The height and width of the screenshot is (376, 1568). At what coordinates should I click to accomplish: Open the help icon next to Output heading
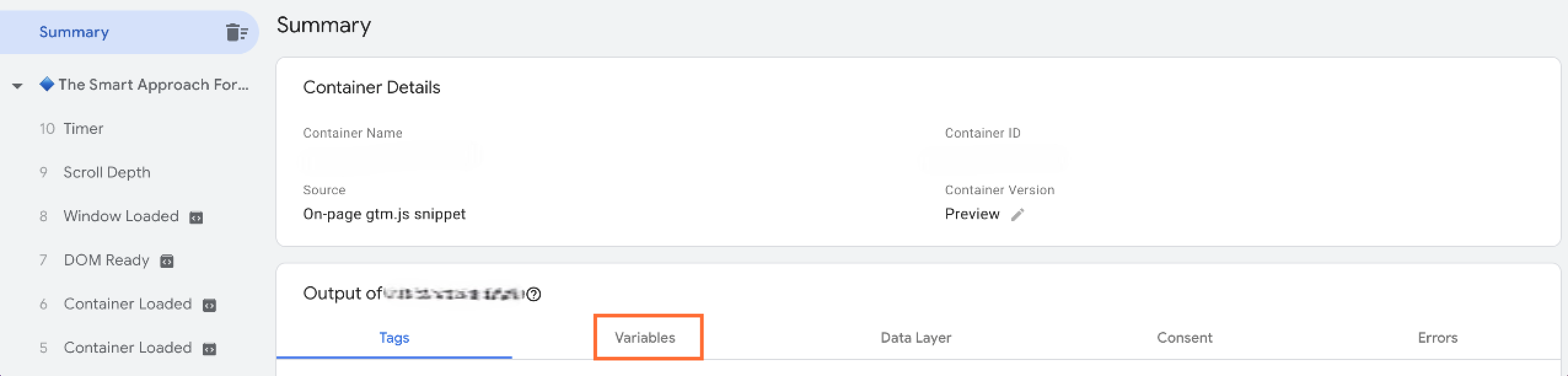pos(534,294)
